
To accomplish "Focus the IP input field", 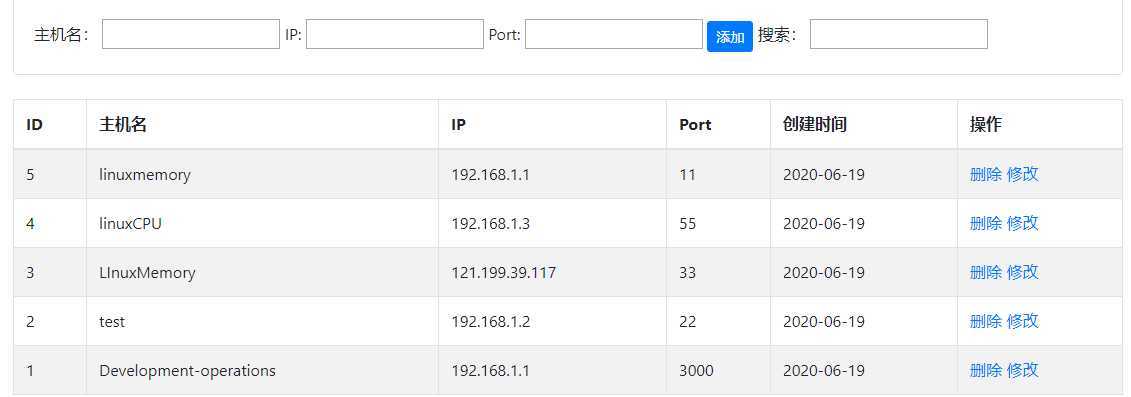I will coord(395,34).
